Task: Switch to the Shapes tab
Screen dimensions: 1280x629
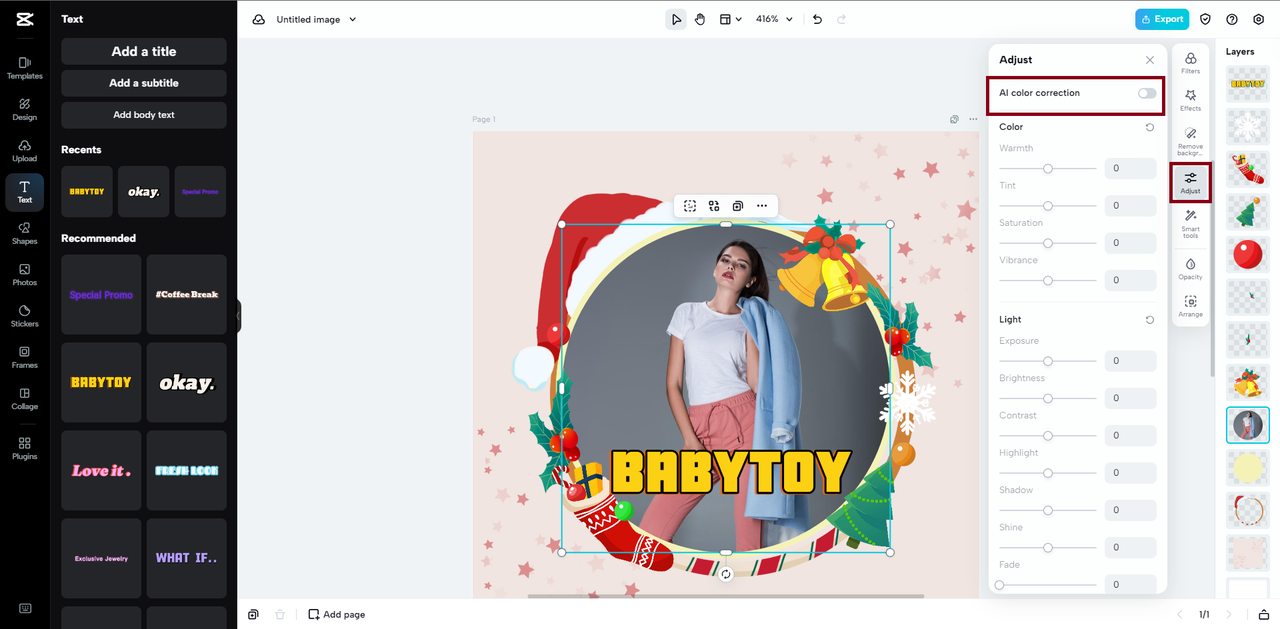Action: coord(25,233)
